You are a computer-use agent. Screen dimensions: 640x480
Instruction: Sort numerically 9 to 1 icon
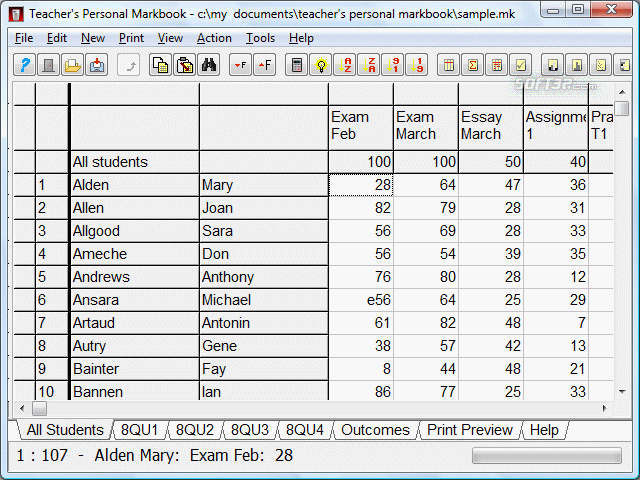coord(393,65)
